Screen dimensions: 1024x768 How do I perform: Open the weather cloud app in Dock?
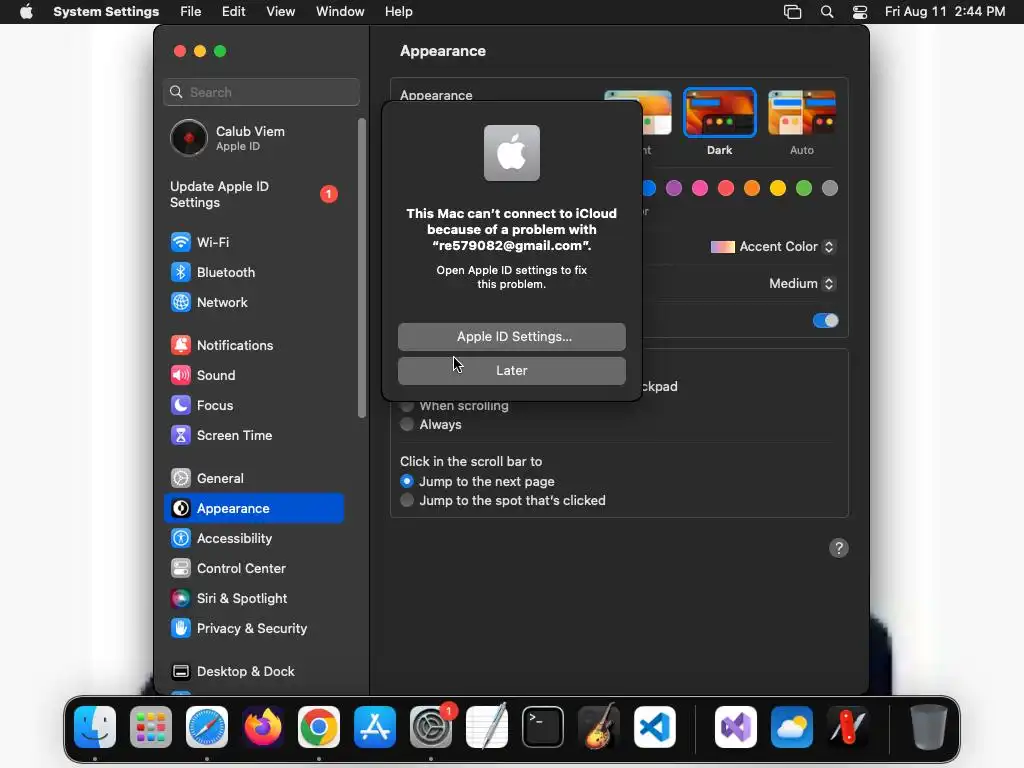(792, 727)
